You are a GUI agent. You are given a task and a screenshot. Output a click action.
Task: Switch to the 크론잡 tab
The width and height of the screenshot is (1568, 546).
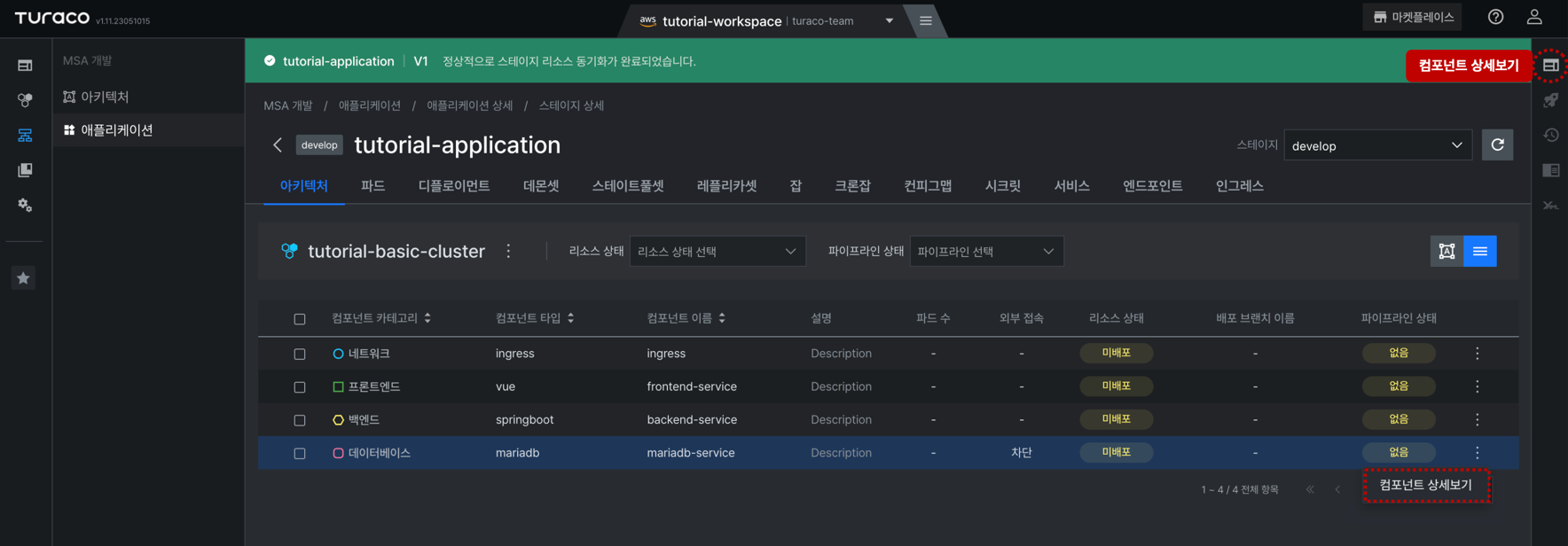click(x=852, y=185)
